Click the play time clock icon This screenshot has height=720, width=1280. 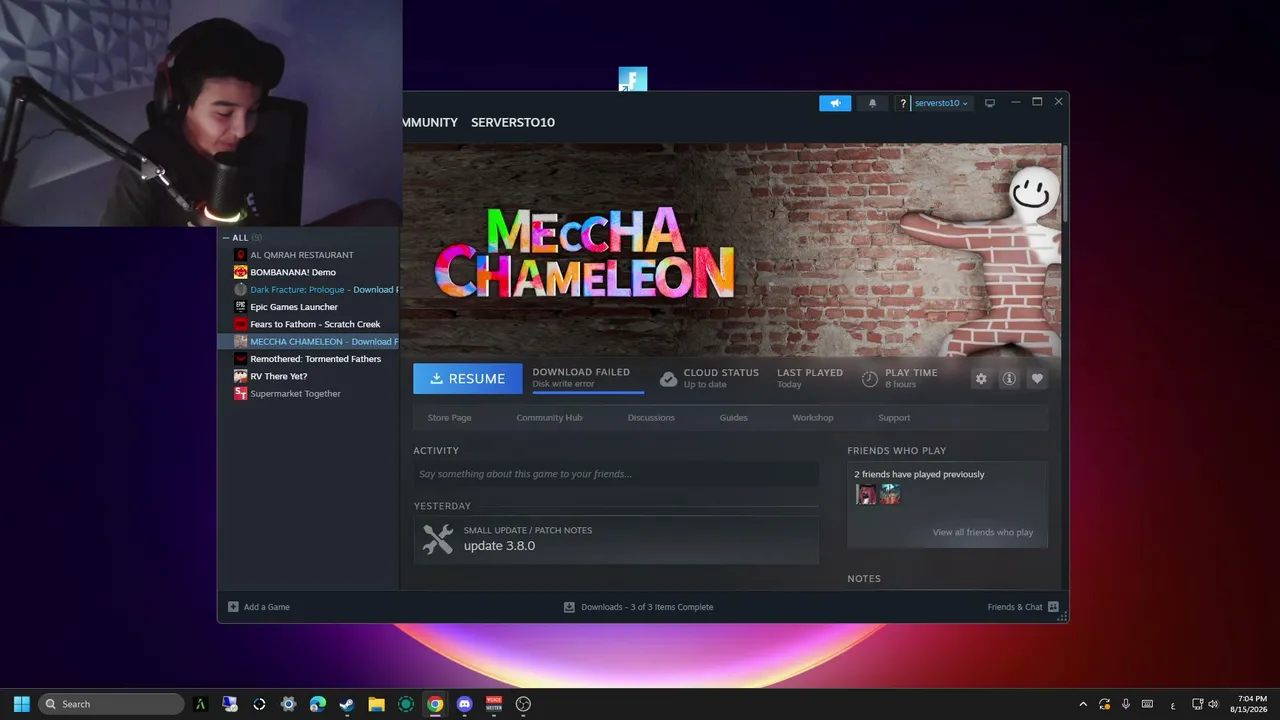870,379
